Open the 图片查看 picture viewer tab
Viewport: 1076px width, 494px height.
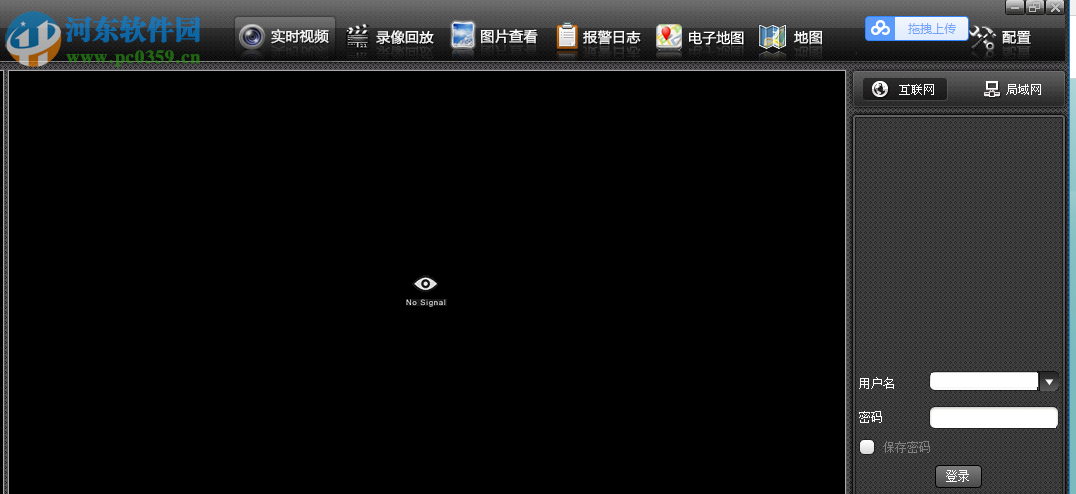coord(494,36)
